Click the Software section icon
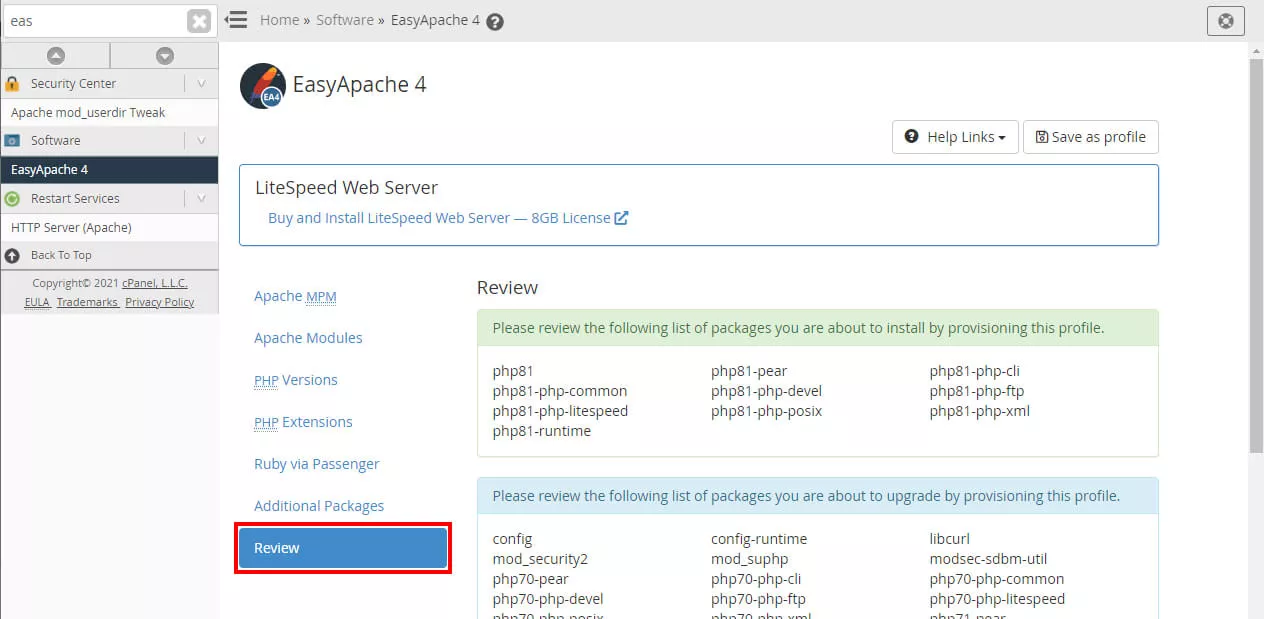The height and width of the screenshot is (619, 1264). point(12,141)
